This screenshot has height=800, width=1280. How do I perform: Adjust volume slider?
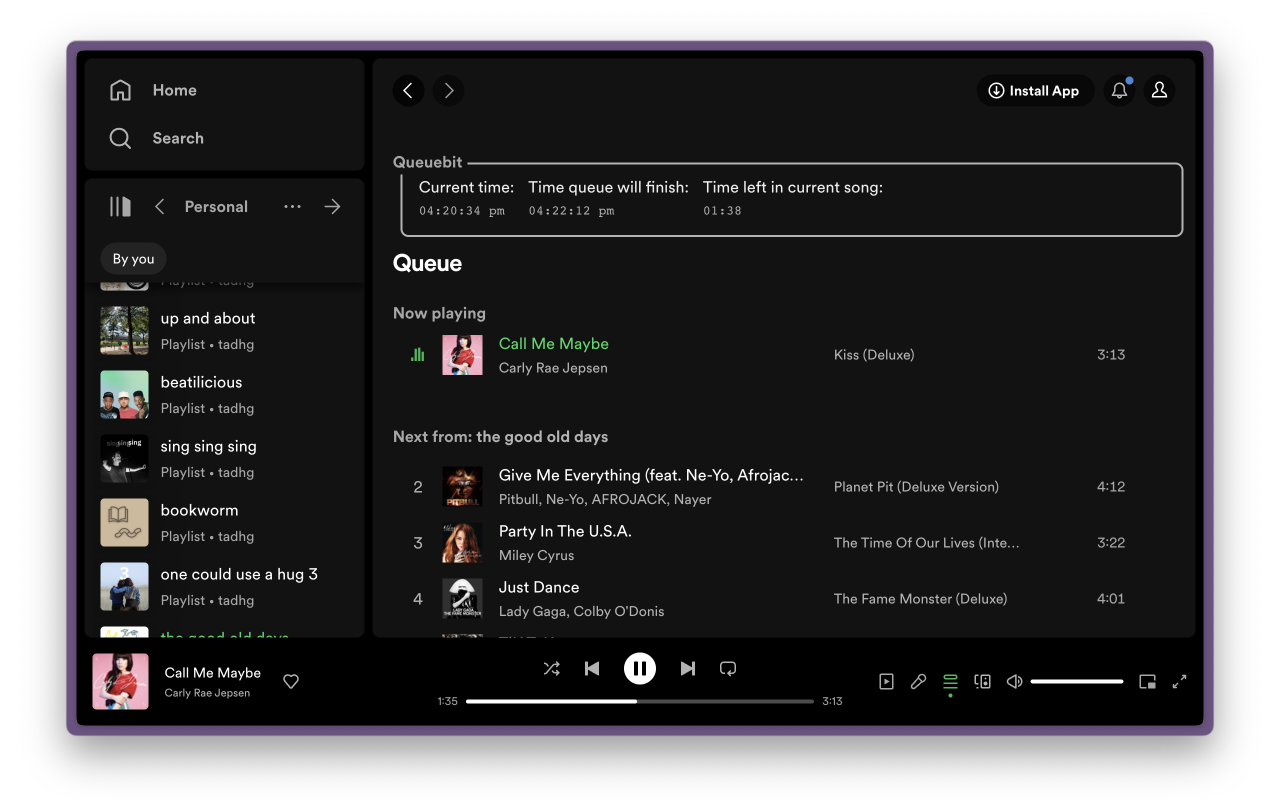click(1077, 682)
